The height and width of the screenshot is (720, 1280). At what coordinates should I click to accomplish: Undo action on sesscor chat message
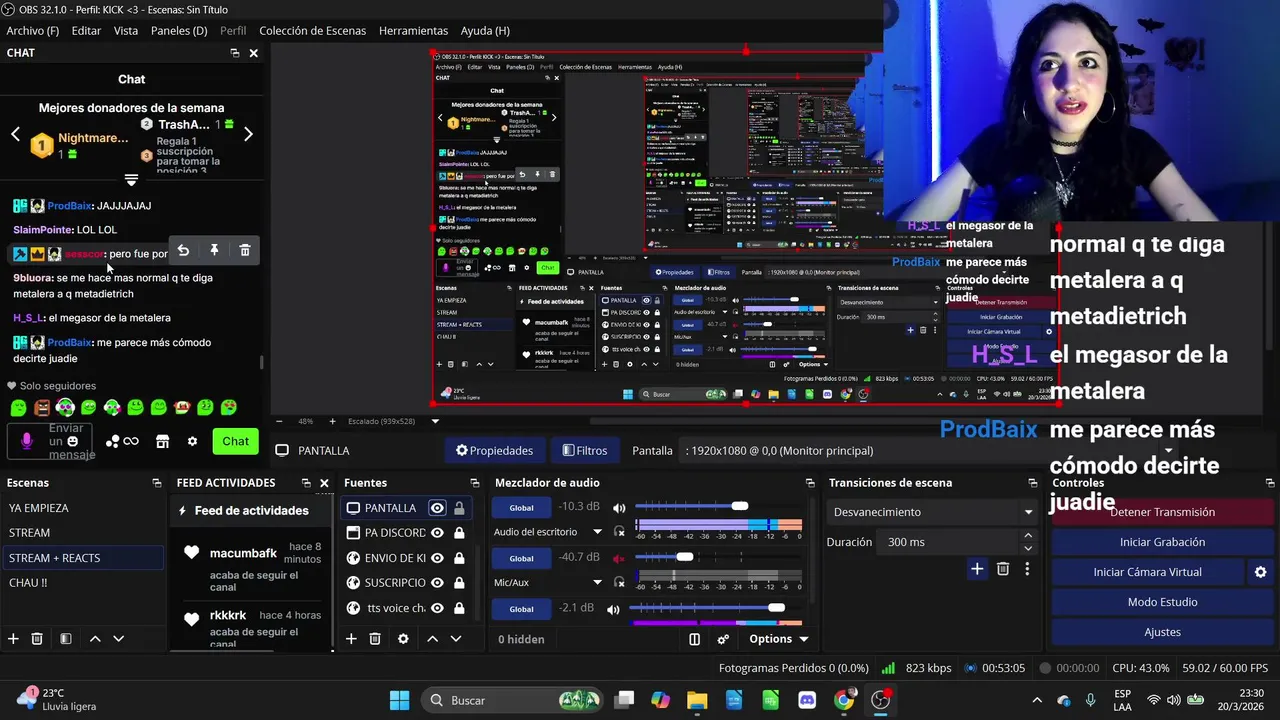point(183,250)
